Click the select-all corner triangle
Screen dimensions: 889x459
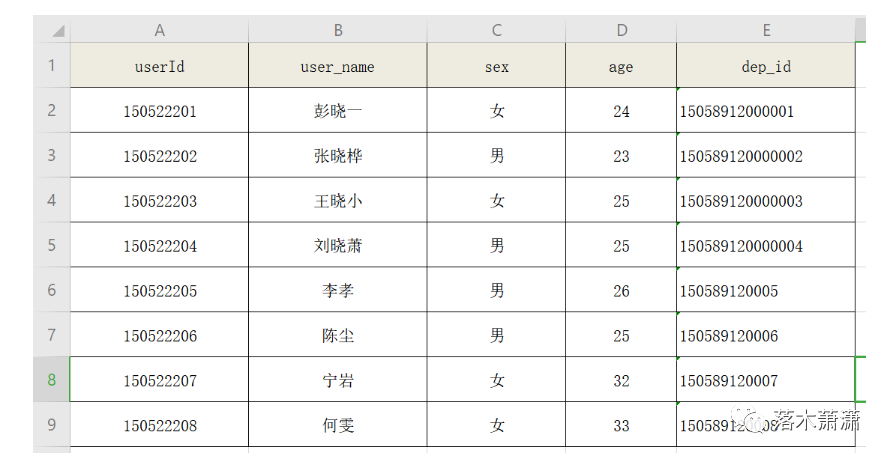click(x=58, y=31)
